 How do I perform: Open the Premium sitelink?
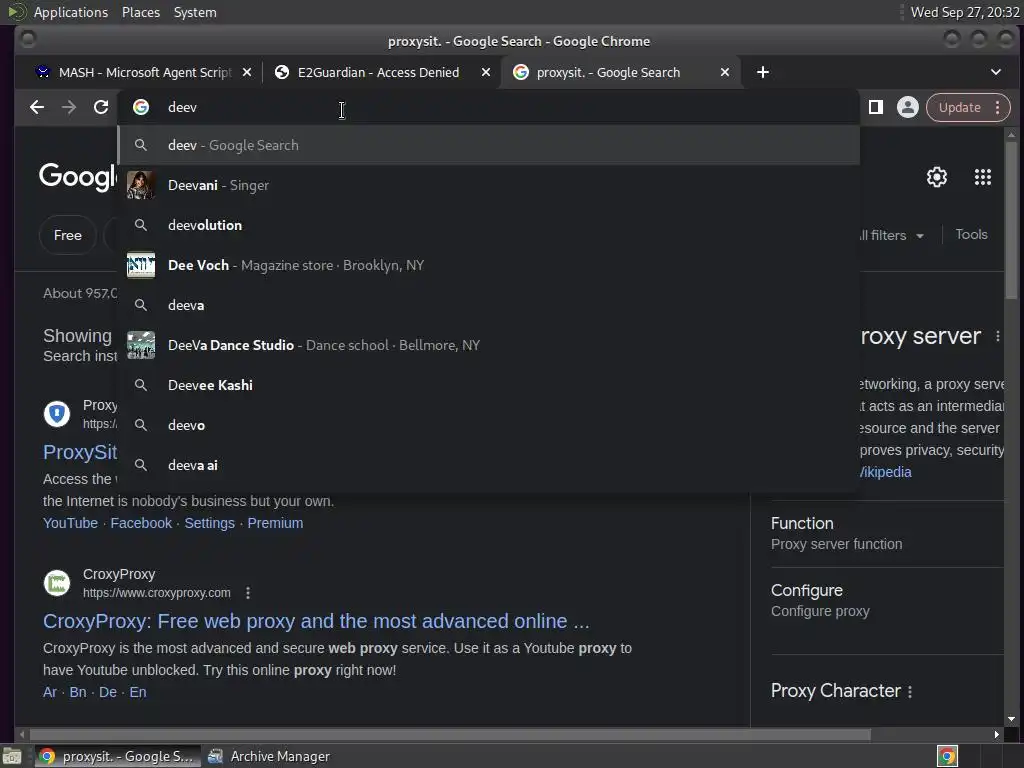275,523
